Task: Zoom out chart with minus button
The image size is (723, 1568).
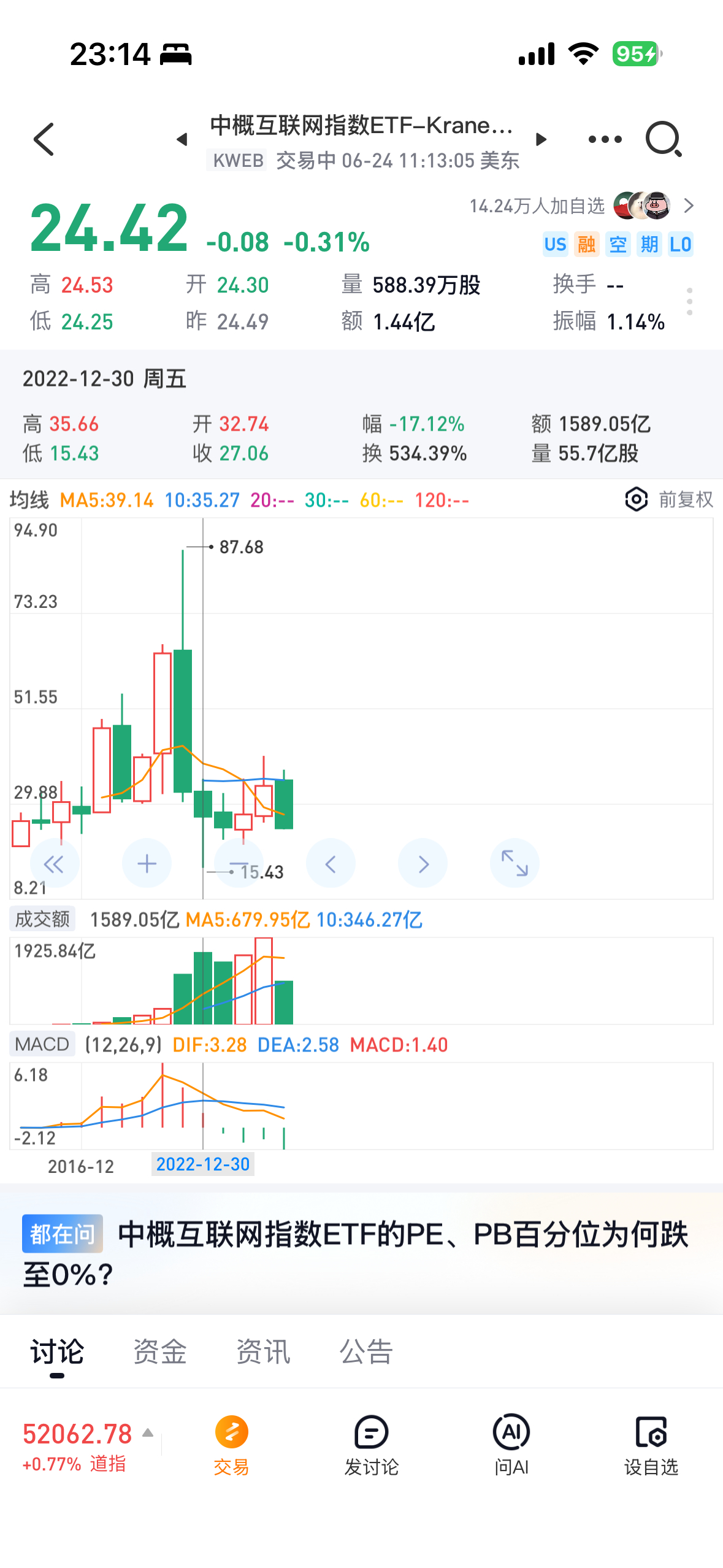Action: tap(239, 864)
